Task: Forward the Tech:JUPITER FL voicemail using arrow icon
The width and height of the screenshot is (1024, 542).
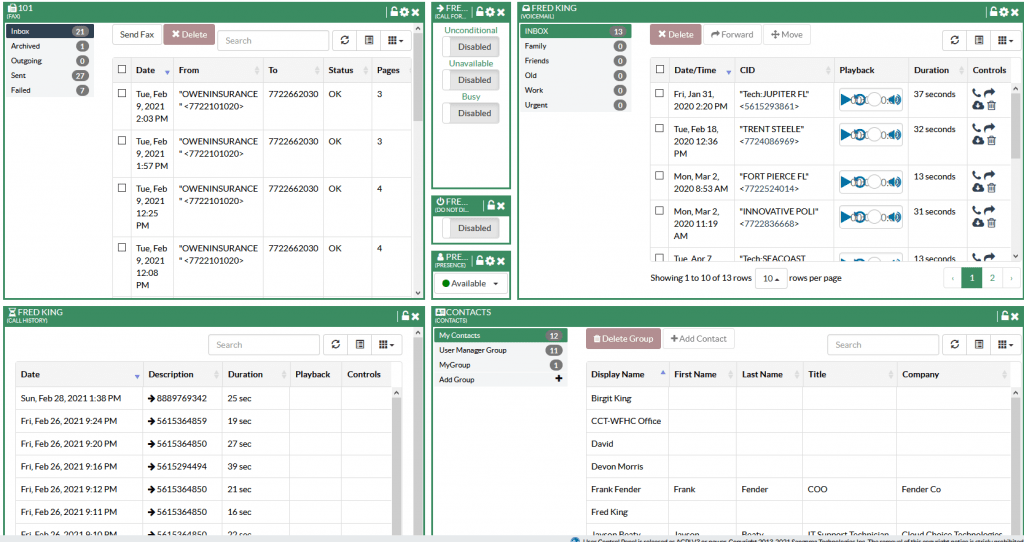Action: 989,93
